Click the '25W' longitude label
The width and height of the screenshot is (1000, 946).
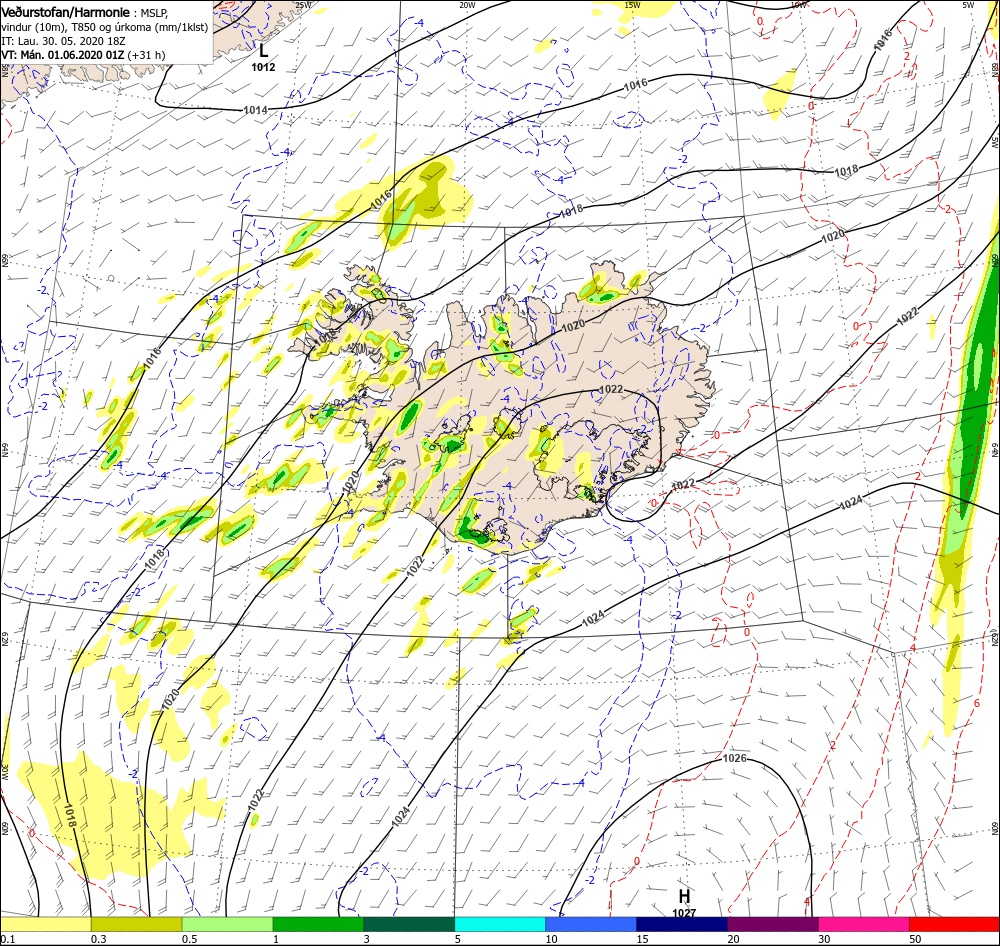pos(303,5)
